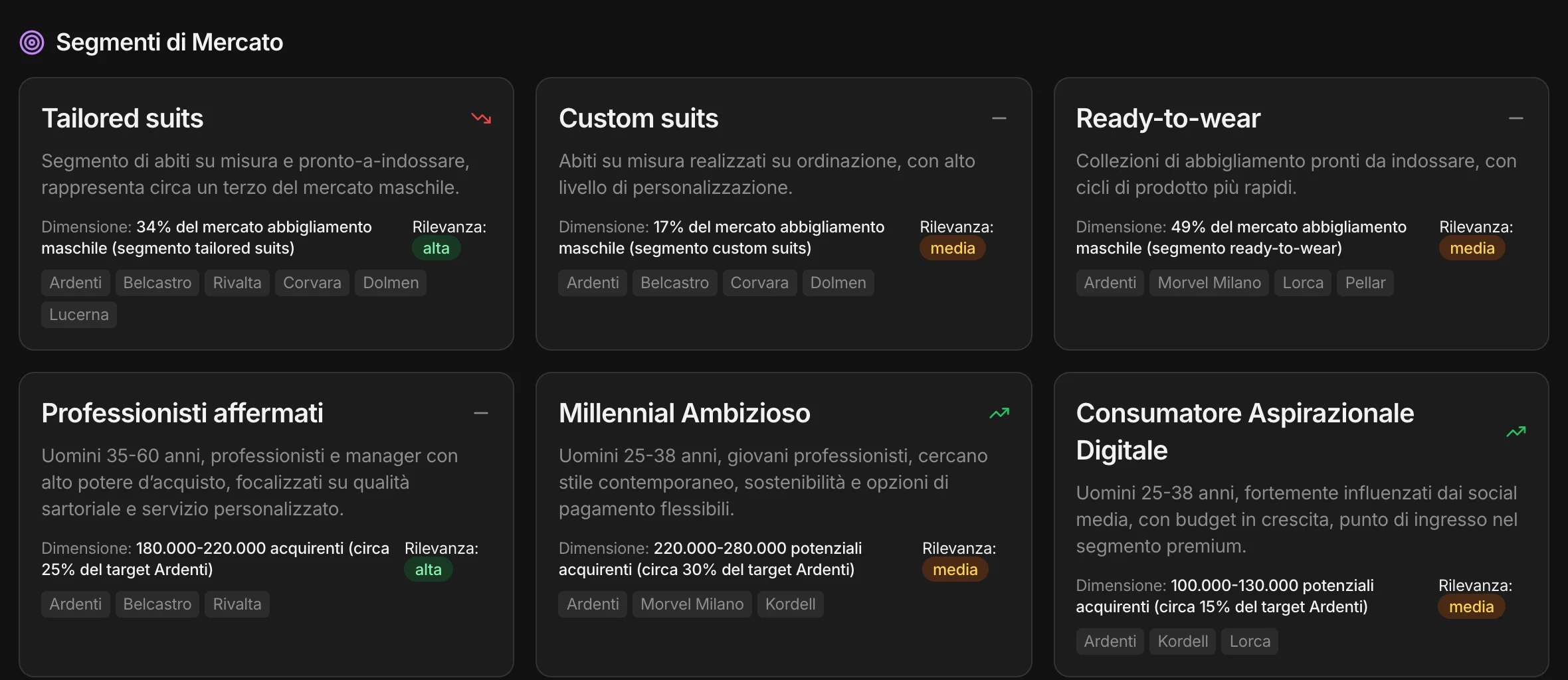This screenshot has height=680, width=1568.
Task: Click the Dolmen tag in Custom suits
Action: click(838, 283)
